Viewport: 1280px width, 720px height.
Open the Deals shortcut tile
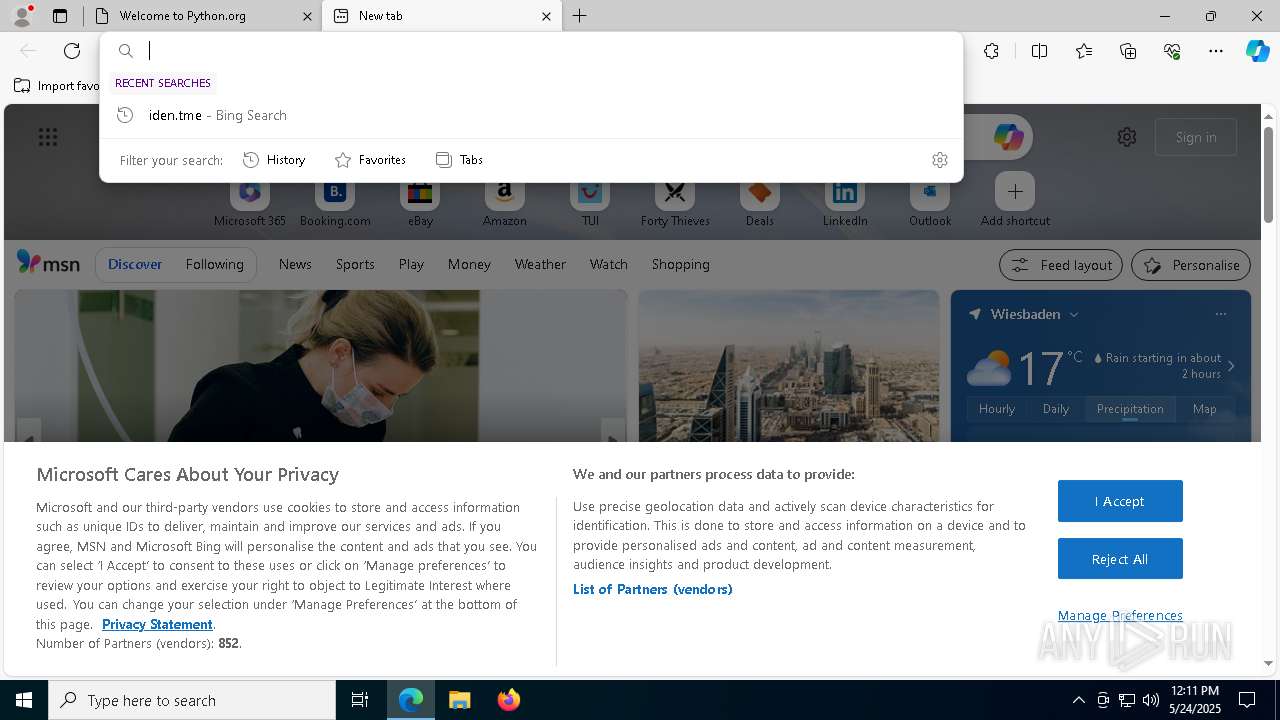tap(760, 201)
